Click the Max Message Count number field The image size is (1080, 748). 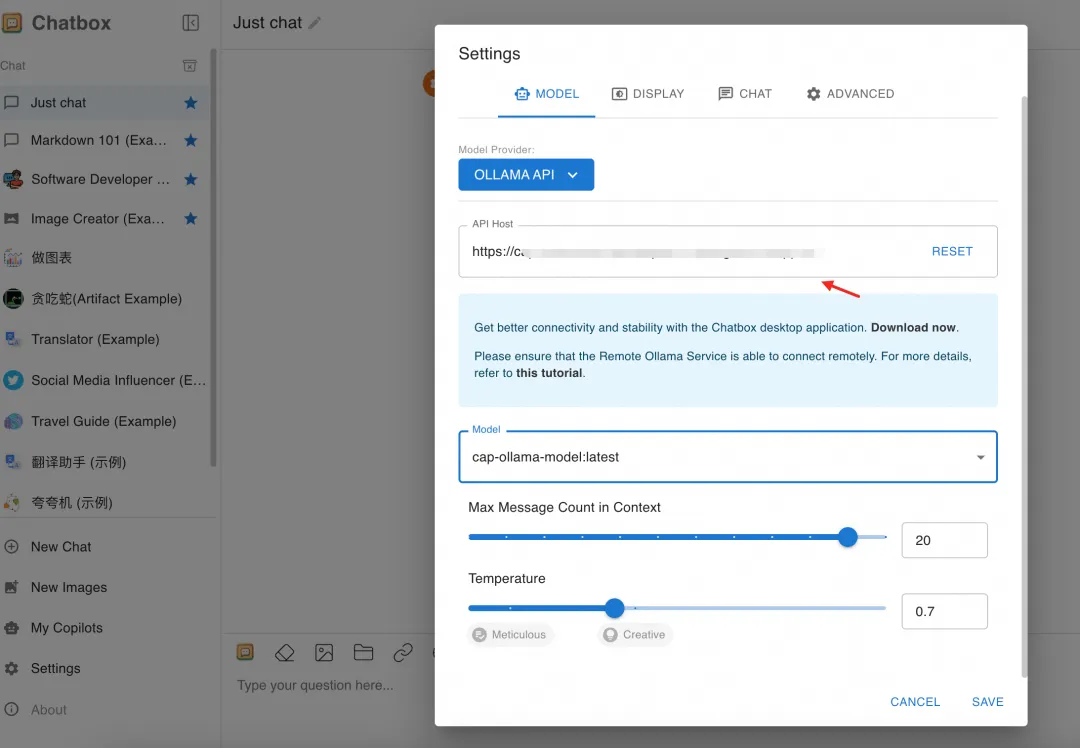click(944, 541)
